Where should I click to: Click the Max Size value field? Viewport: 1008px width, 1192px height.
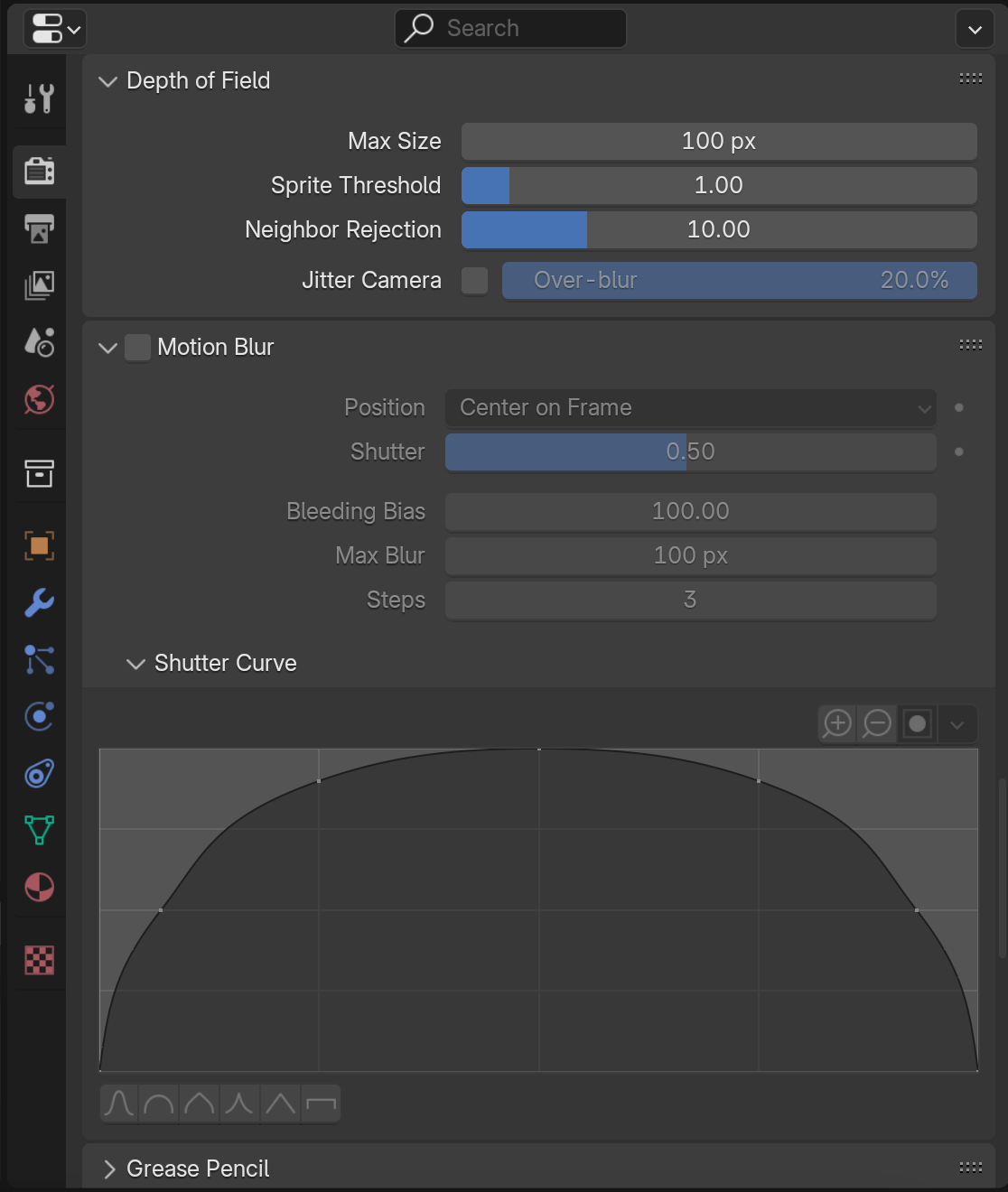tap(718, 142)
